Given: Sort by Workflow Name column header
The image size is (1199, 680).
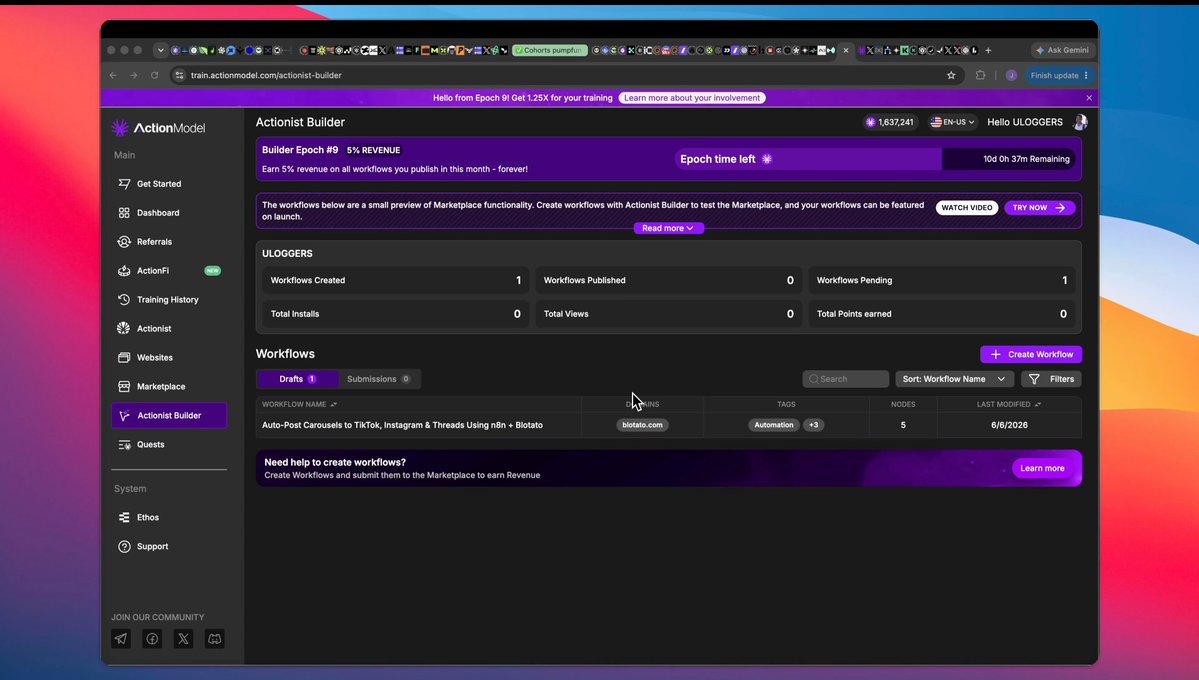Looking at the screenshot, I should tap(299, 404).
